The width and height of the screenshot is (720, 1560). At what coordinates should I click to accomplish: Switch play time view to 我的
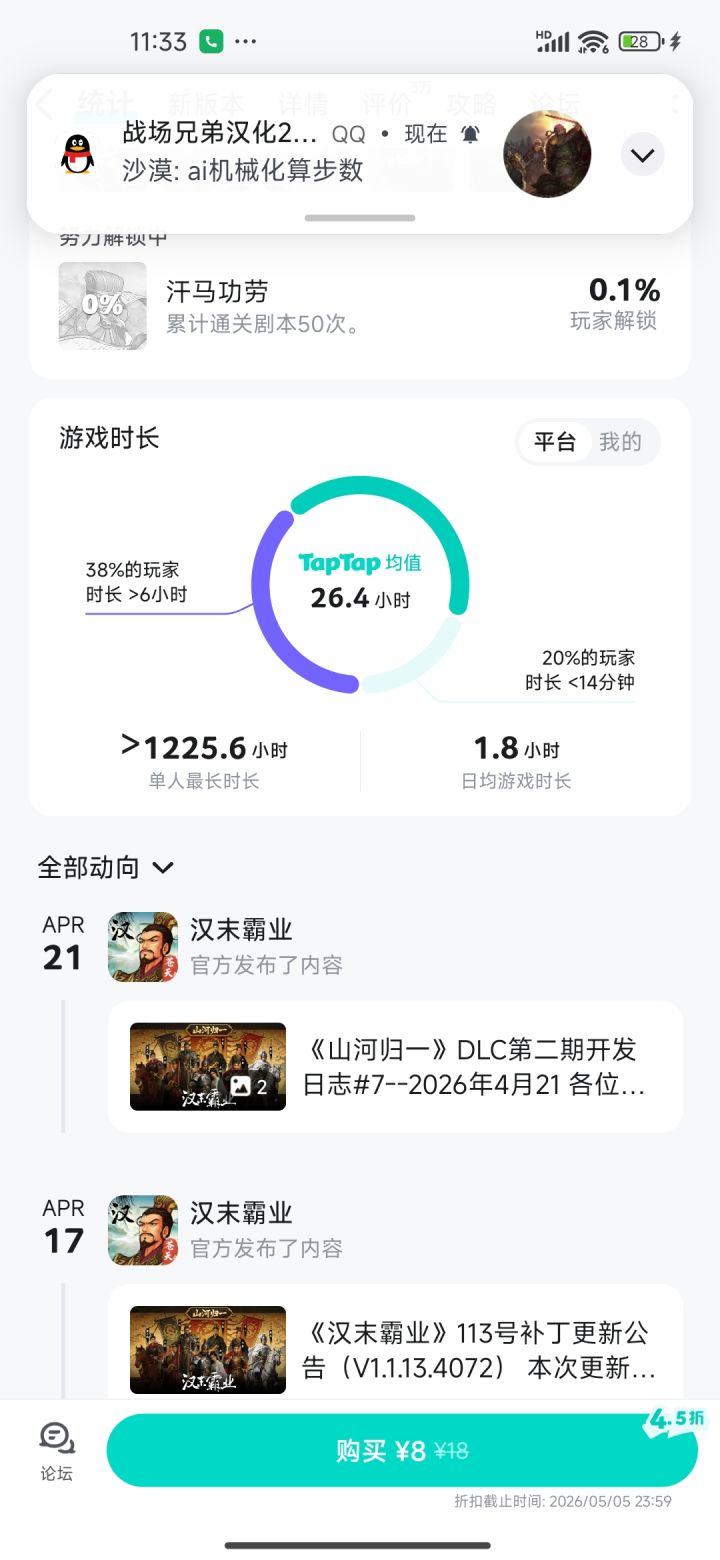coord(620,442)
